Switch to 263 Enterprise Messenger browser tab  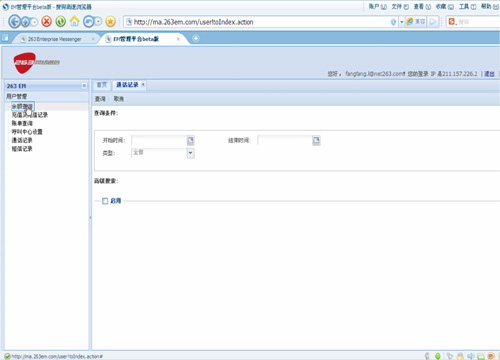click(x=55, y=39)
